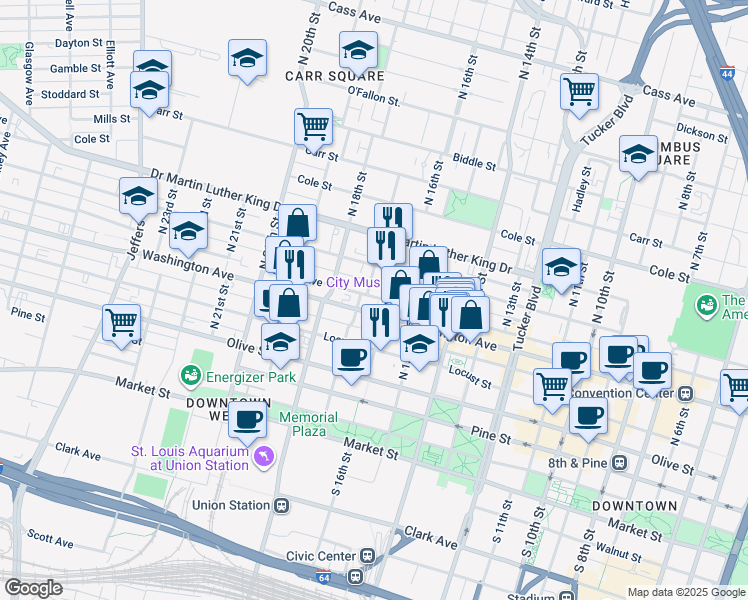Select the coffee cup marker in Downtown West
This screenshot has width=748, height=600.
tap(247, 418)
